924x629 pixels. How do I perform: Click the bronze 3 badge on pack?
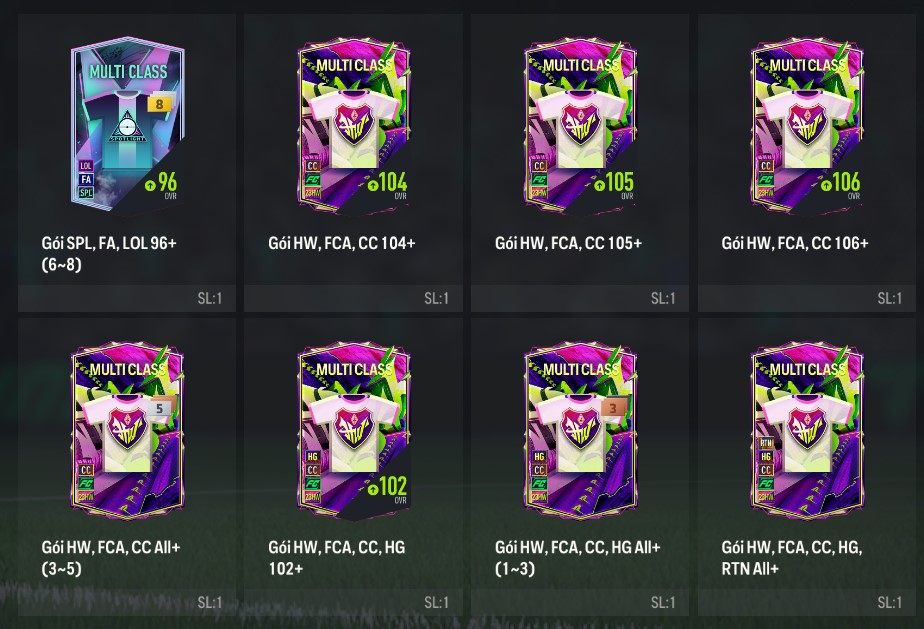click(613, 409)
